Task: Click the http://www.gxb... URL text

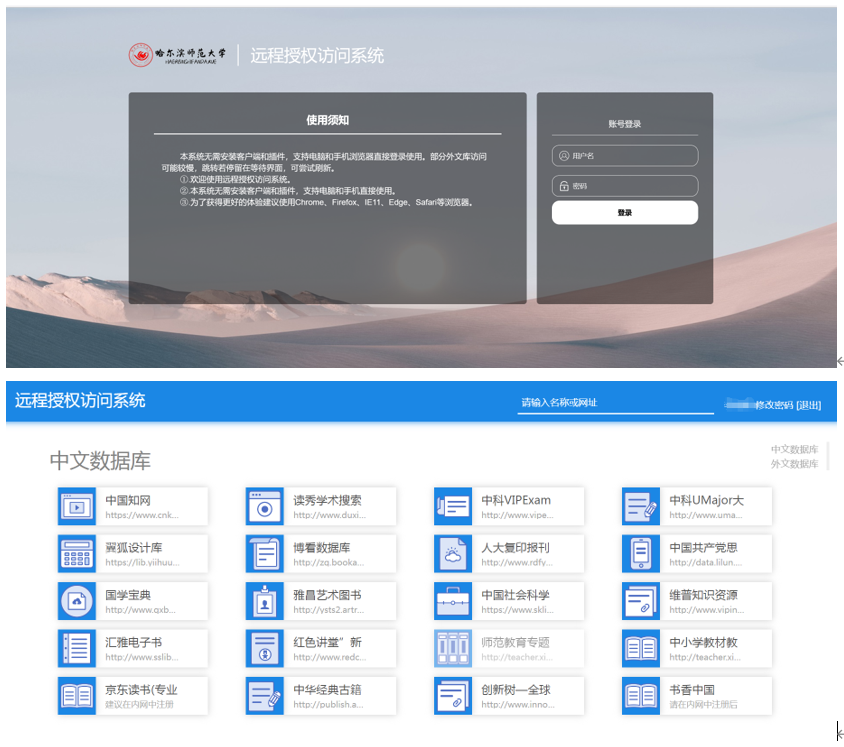Action: [140, 610]
